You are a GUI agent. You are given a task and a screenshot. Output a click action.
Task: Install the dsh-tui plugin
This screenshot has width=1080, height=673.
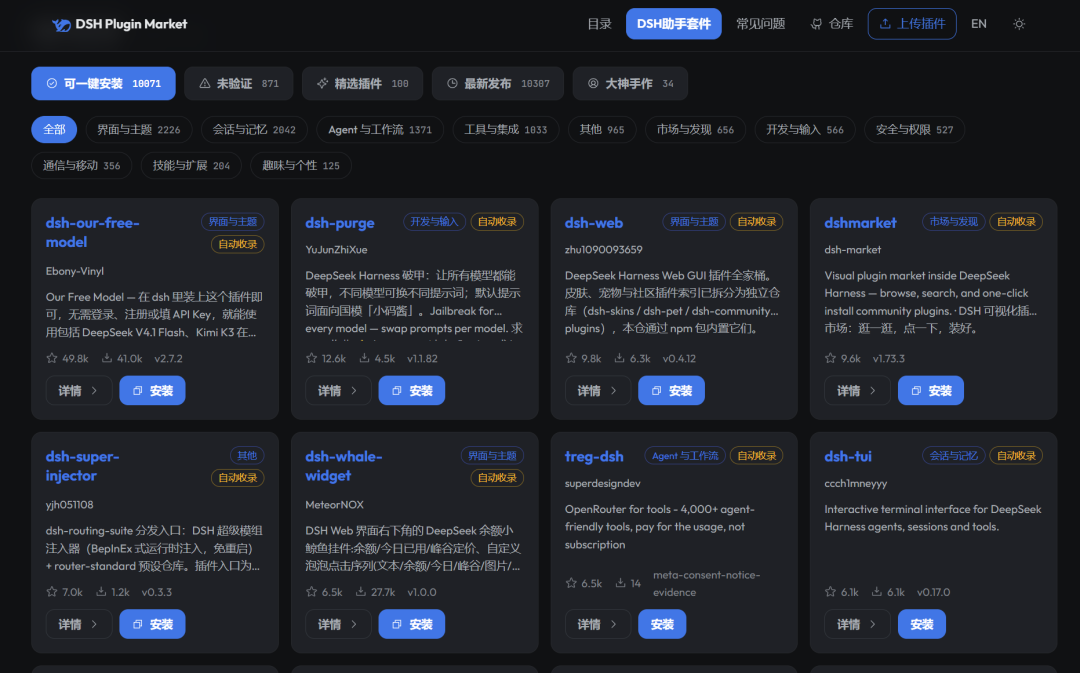pos(922,624)
